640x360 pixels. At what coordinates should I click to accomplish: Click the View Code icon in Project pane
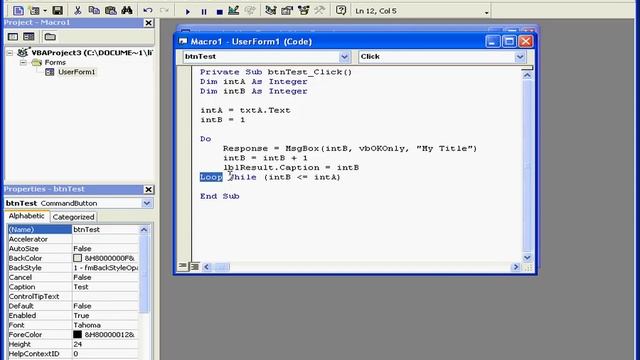tap(13, 37)
